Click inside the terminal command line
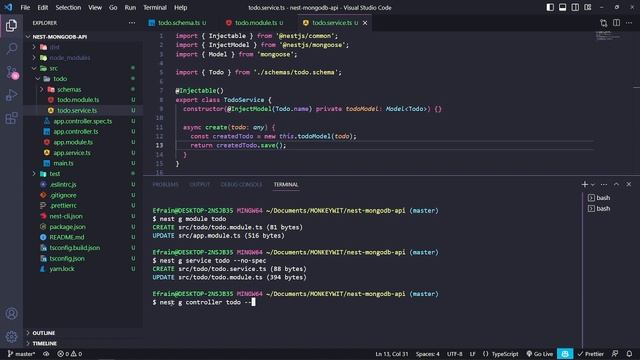The width and height of the screenshot is (640, 360). 203,302
